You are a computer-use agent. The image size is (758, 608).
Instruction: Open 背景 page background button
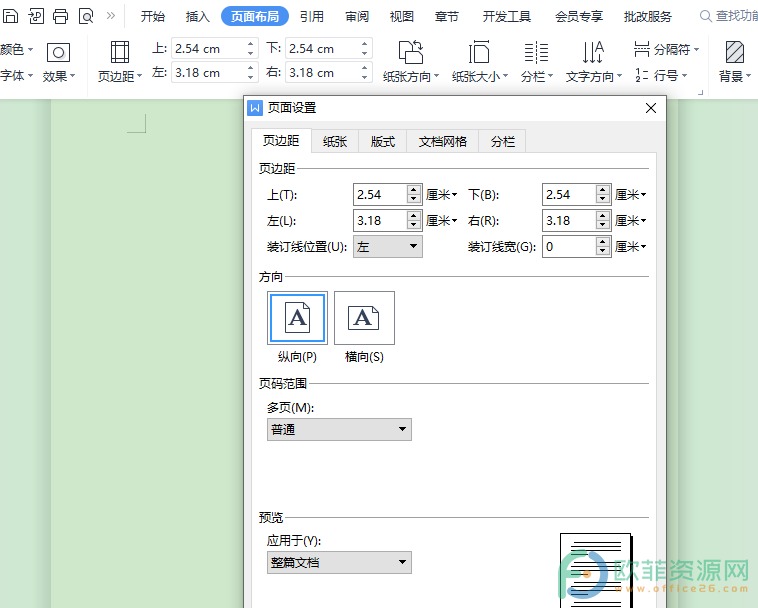pyautogui.click(x=734, y=63)
